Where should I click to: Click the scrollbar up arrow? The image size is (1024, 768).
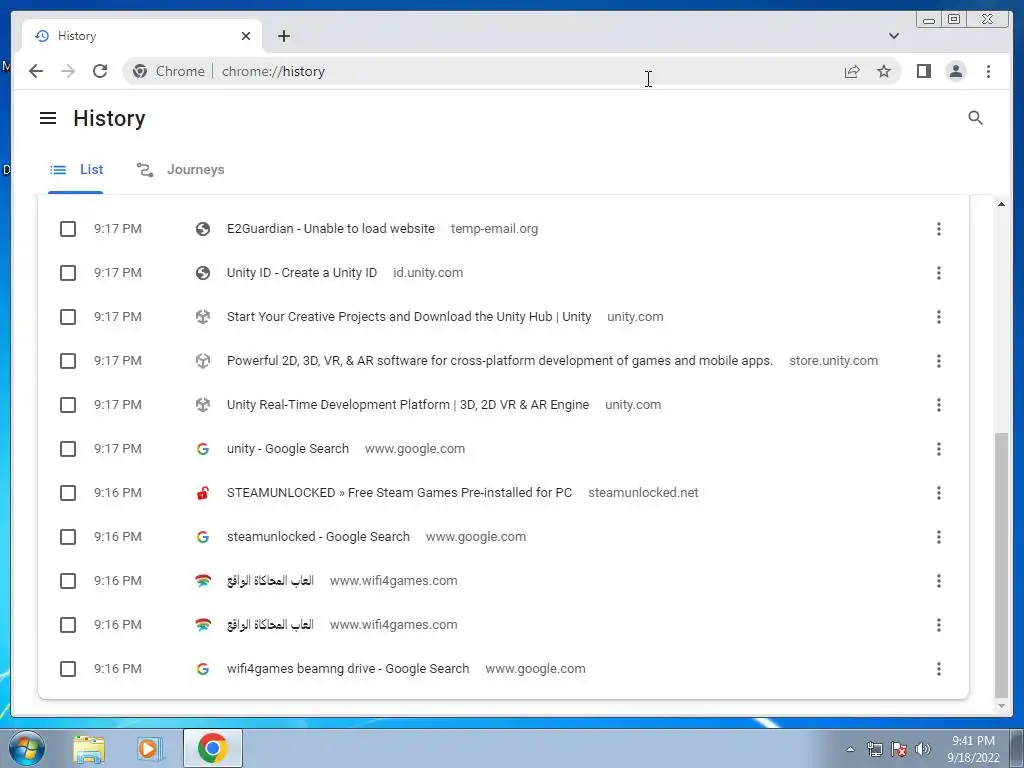tap(1000, 204)
